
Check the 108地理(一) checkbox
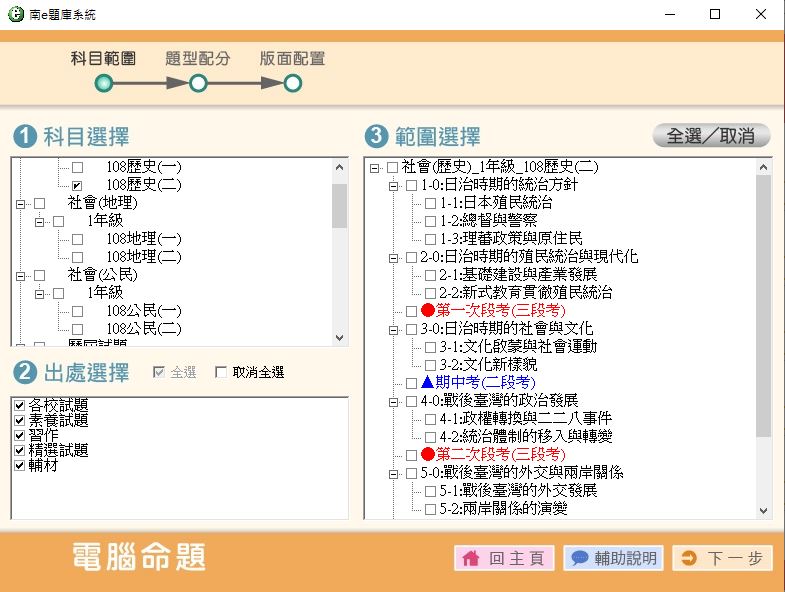pos(77,239)
